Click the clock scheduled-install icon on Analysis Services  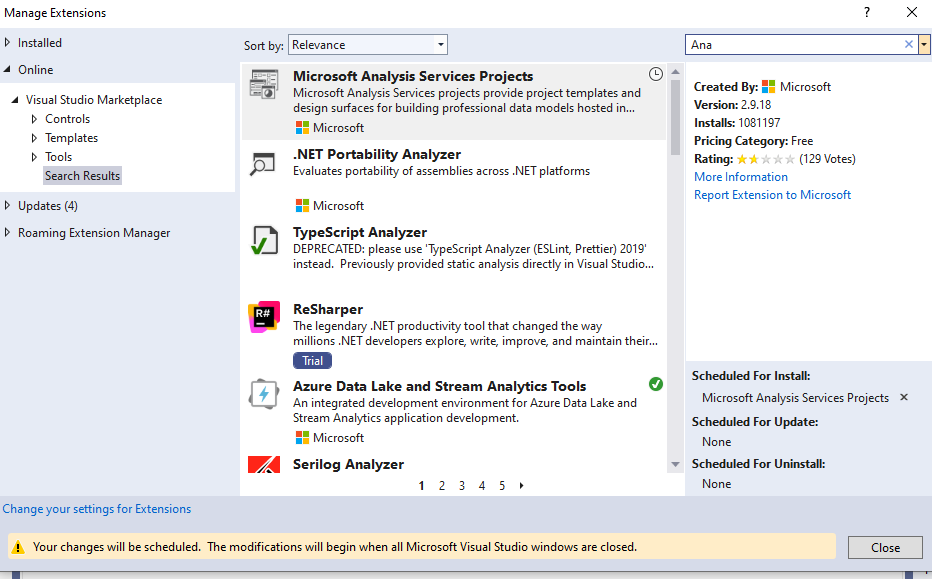pyautogui.click(x=656, y=74)
